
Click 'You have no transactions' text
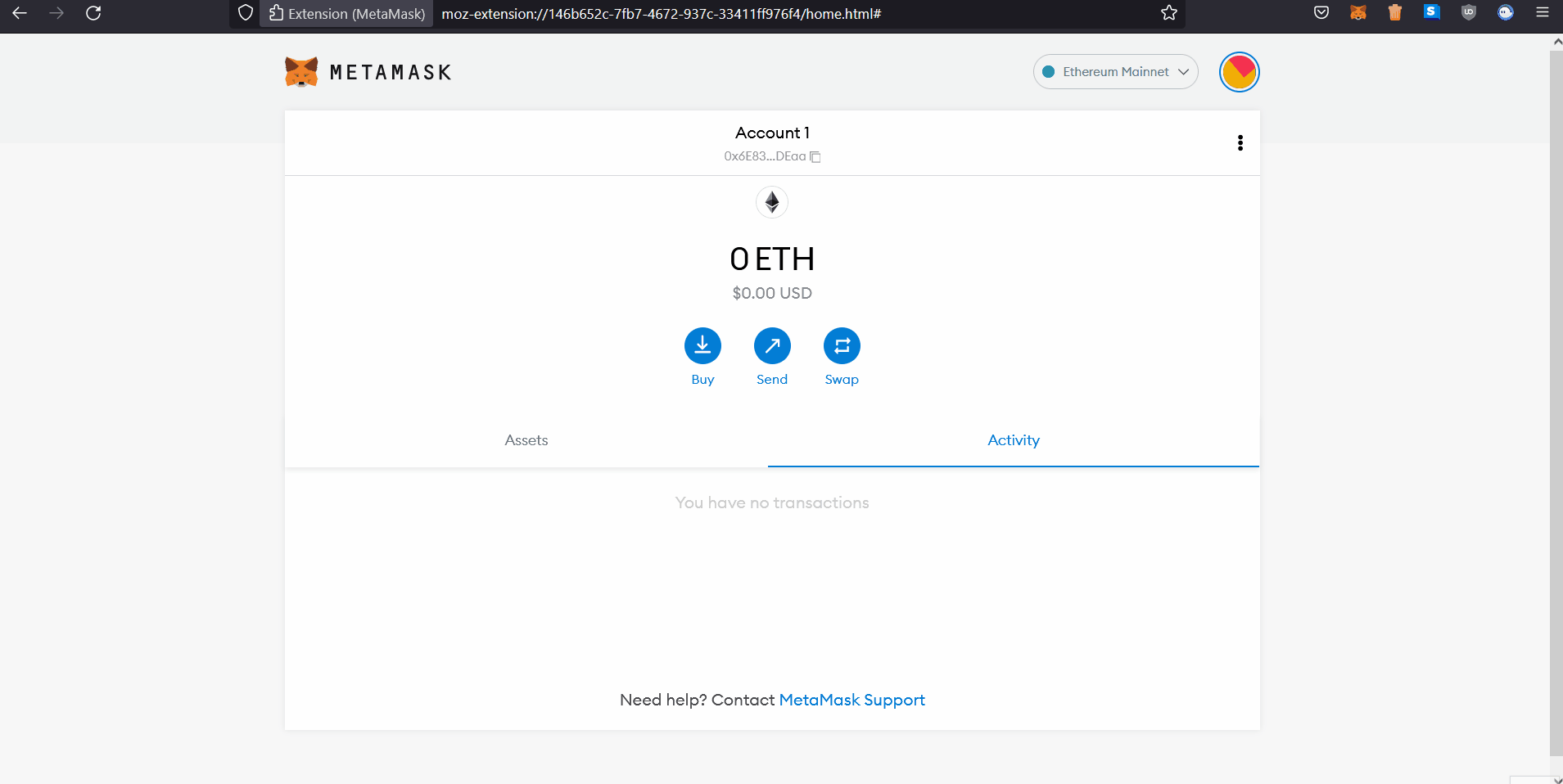click(x=772, y=502)
